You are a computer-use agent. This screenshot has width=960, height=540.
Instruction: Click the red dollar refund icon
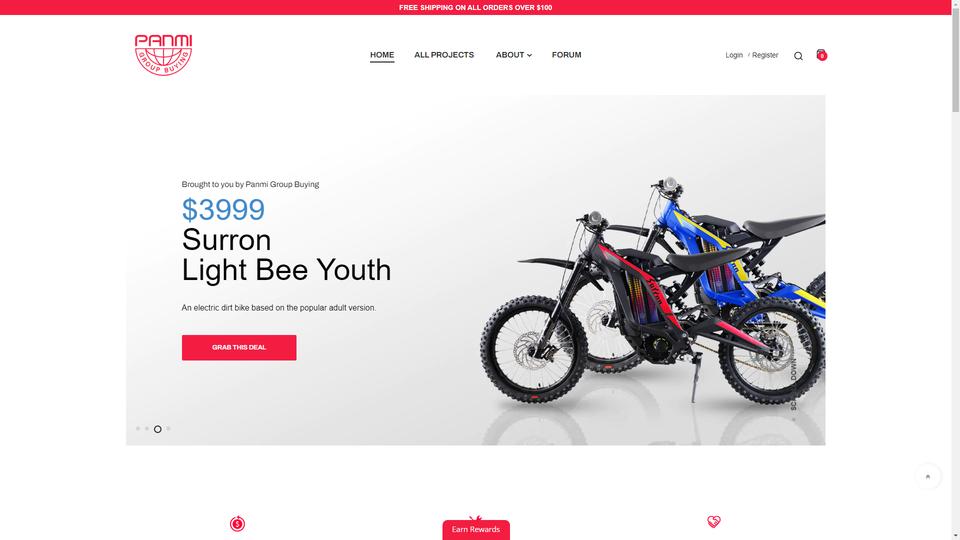[x=238, y=523]
